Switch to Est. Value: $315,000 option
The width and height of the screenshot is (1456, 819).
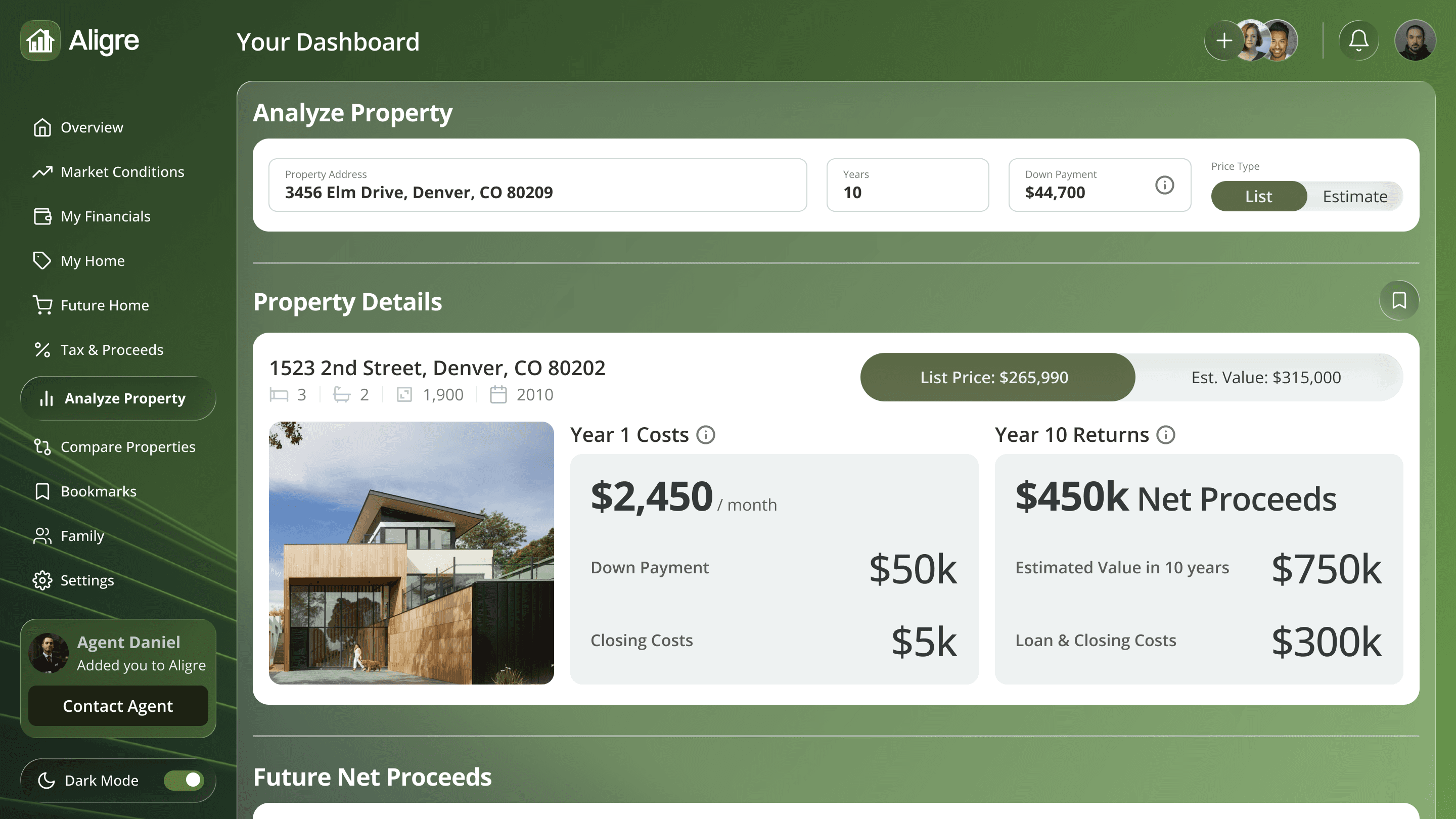[1265, 377]
